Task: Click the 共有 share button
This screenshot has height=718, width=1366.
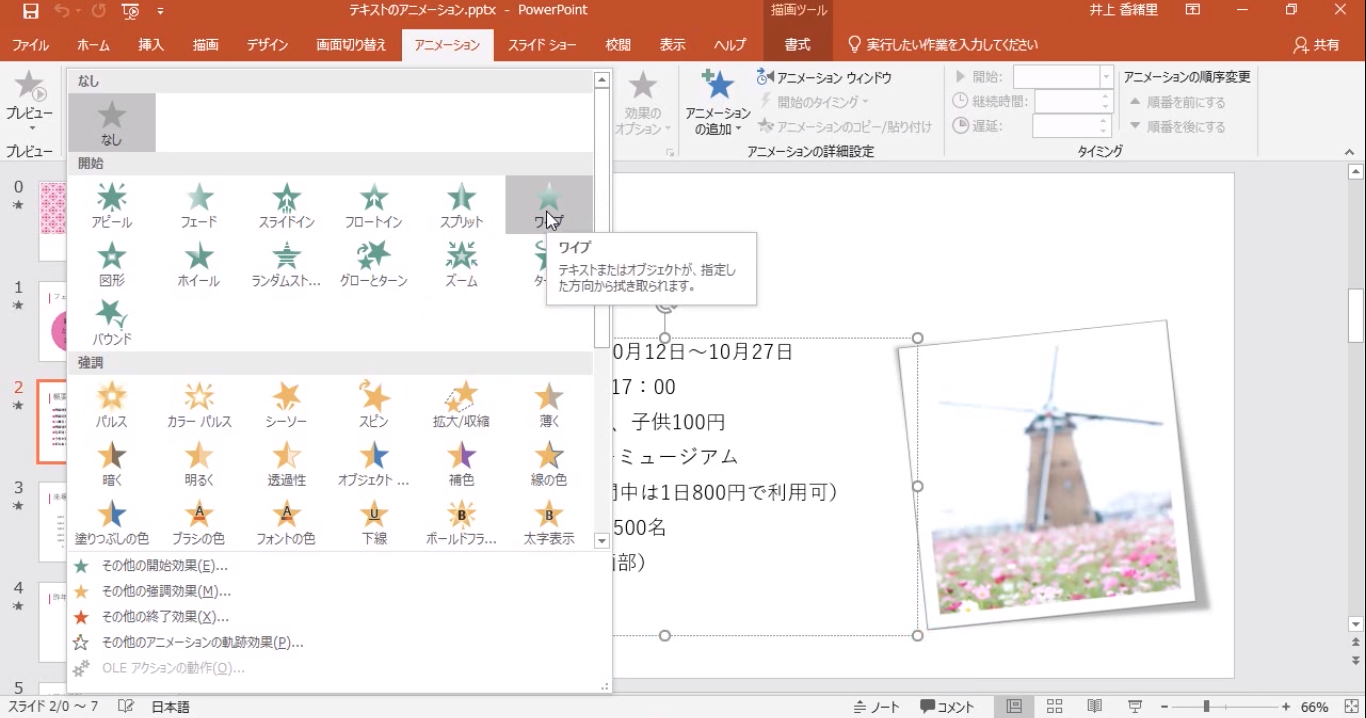Action: coord(1316,45)
